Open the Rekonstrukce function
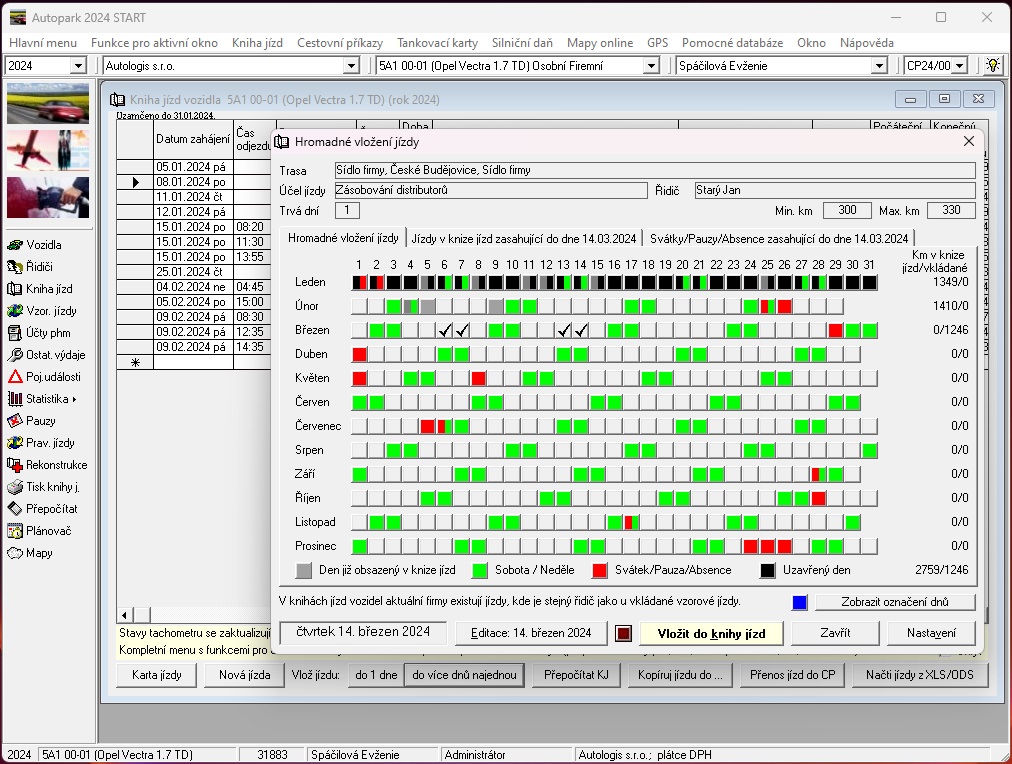This screenshot has width=1012, height=764. pos(47,465)
